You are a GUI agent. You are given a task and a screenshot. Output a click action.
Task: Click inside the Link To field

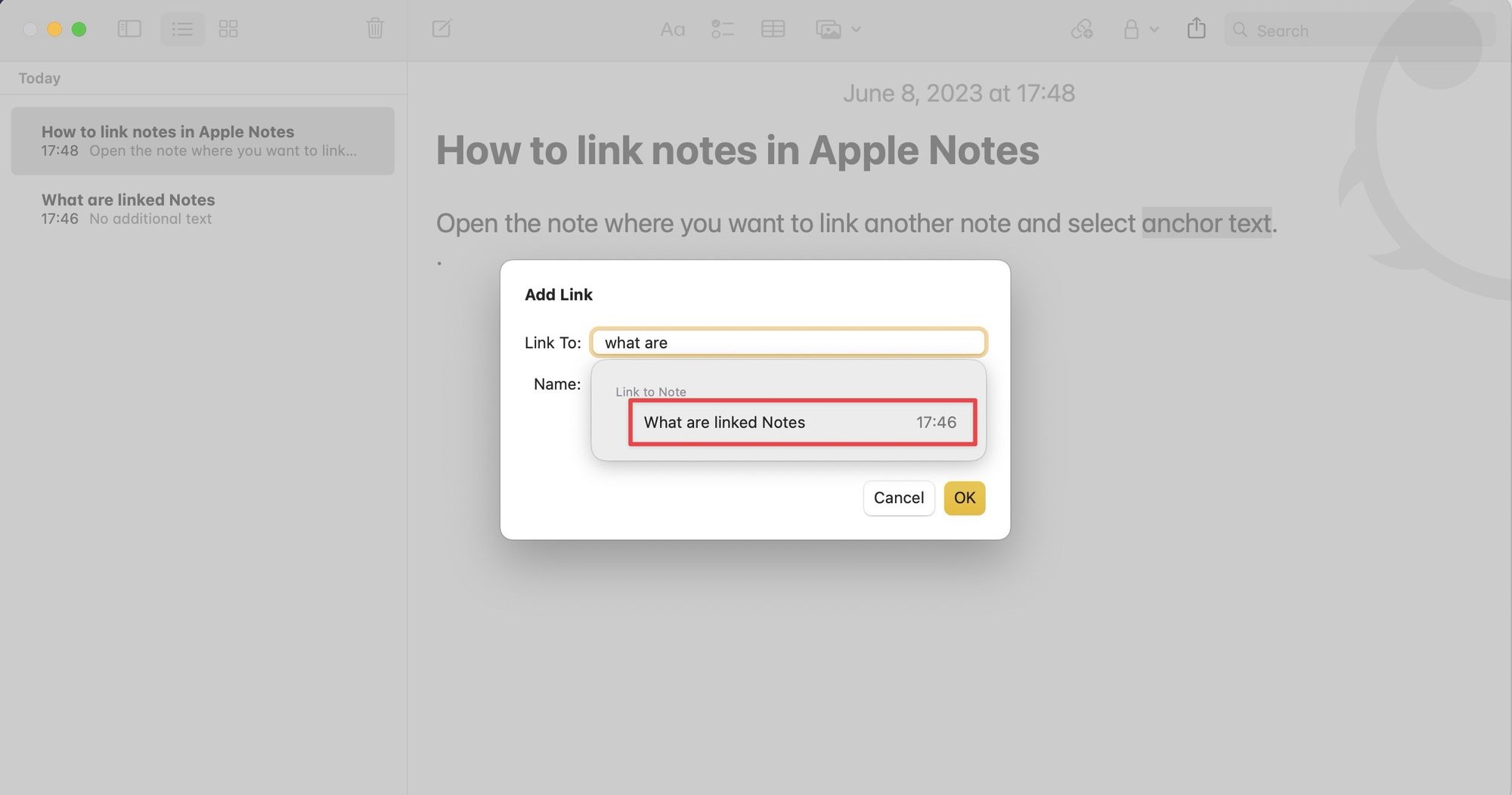pos(788,342)
